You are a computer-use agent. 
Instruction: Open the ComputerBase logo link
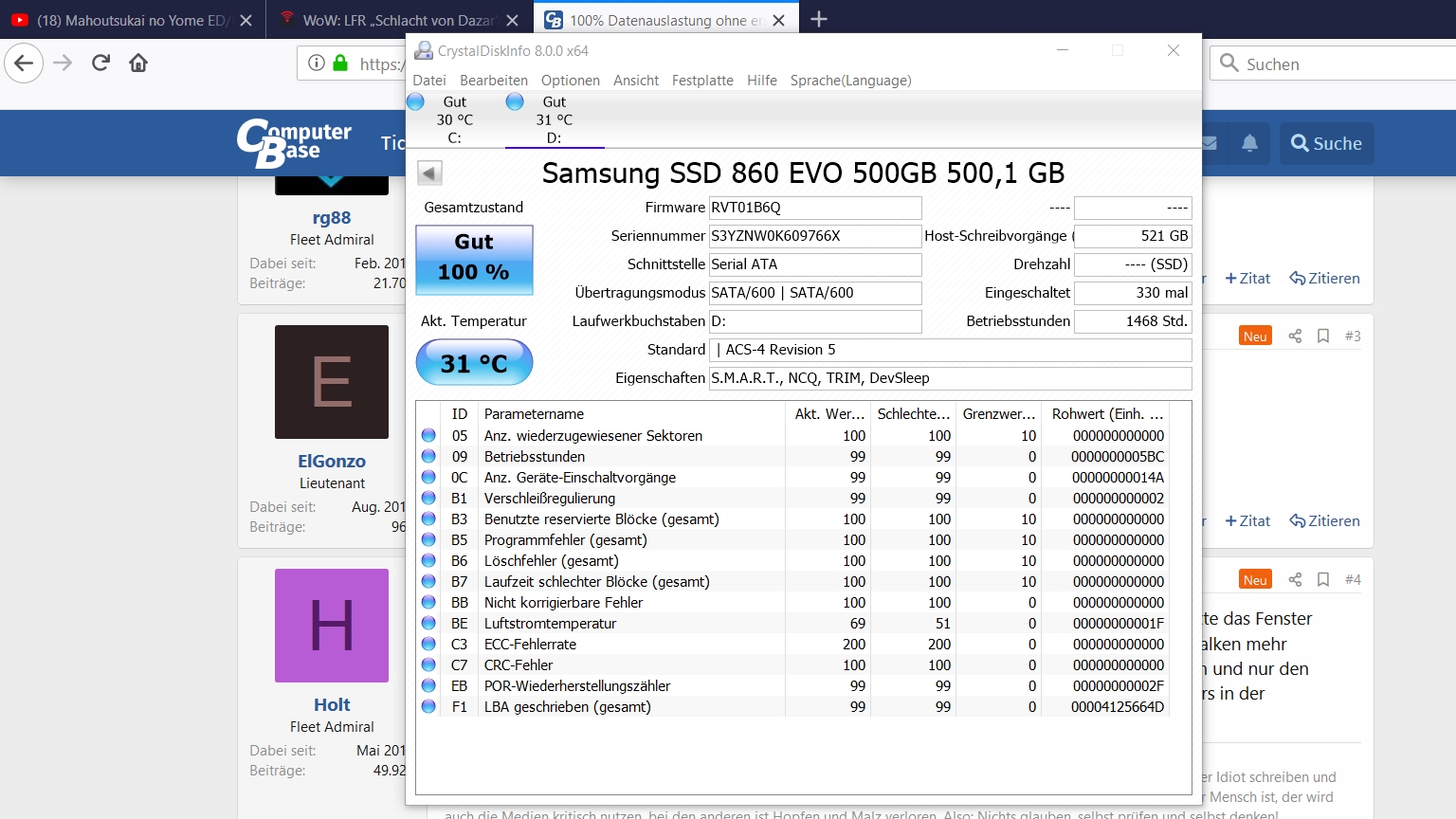coord(294,143)
